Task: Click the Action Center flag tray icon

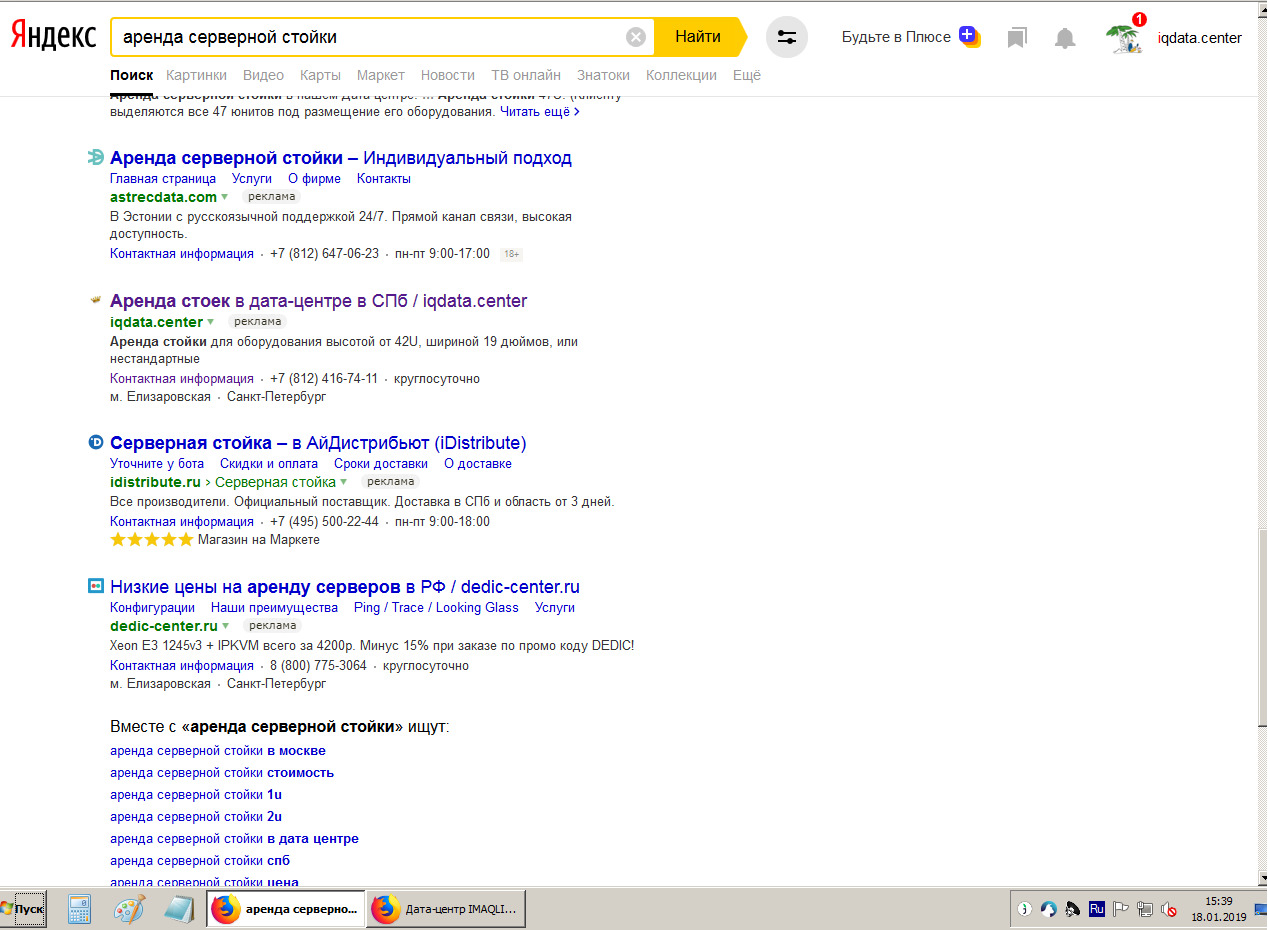Action: (1121, 909)
